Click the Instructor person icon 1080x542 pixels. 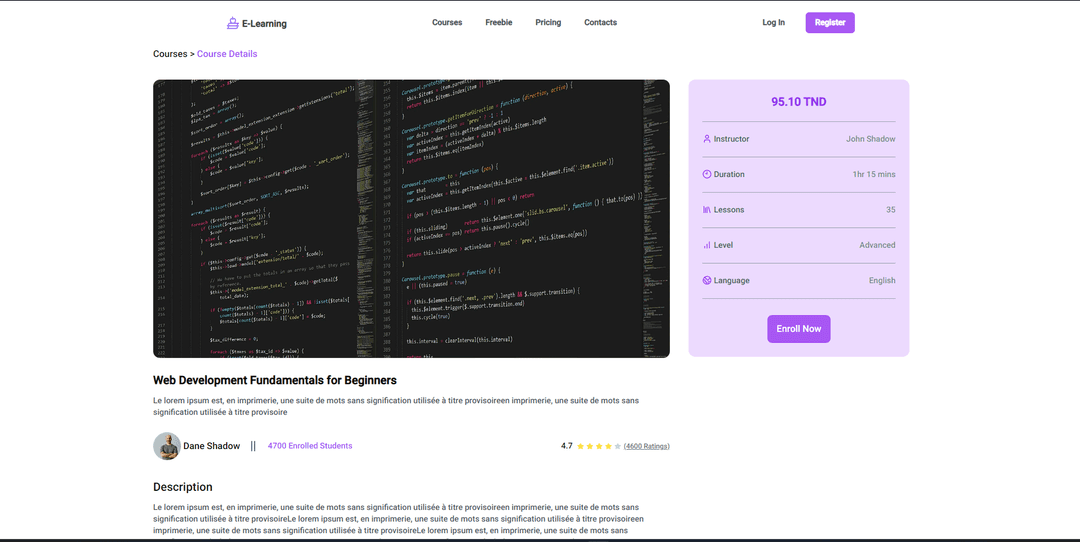(x=707, y=138)
